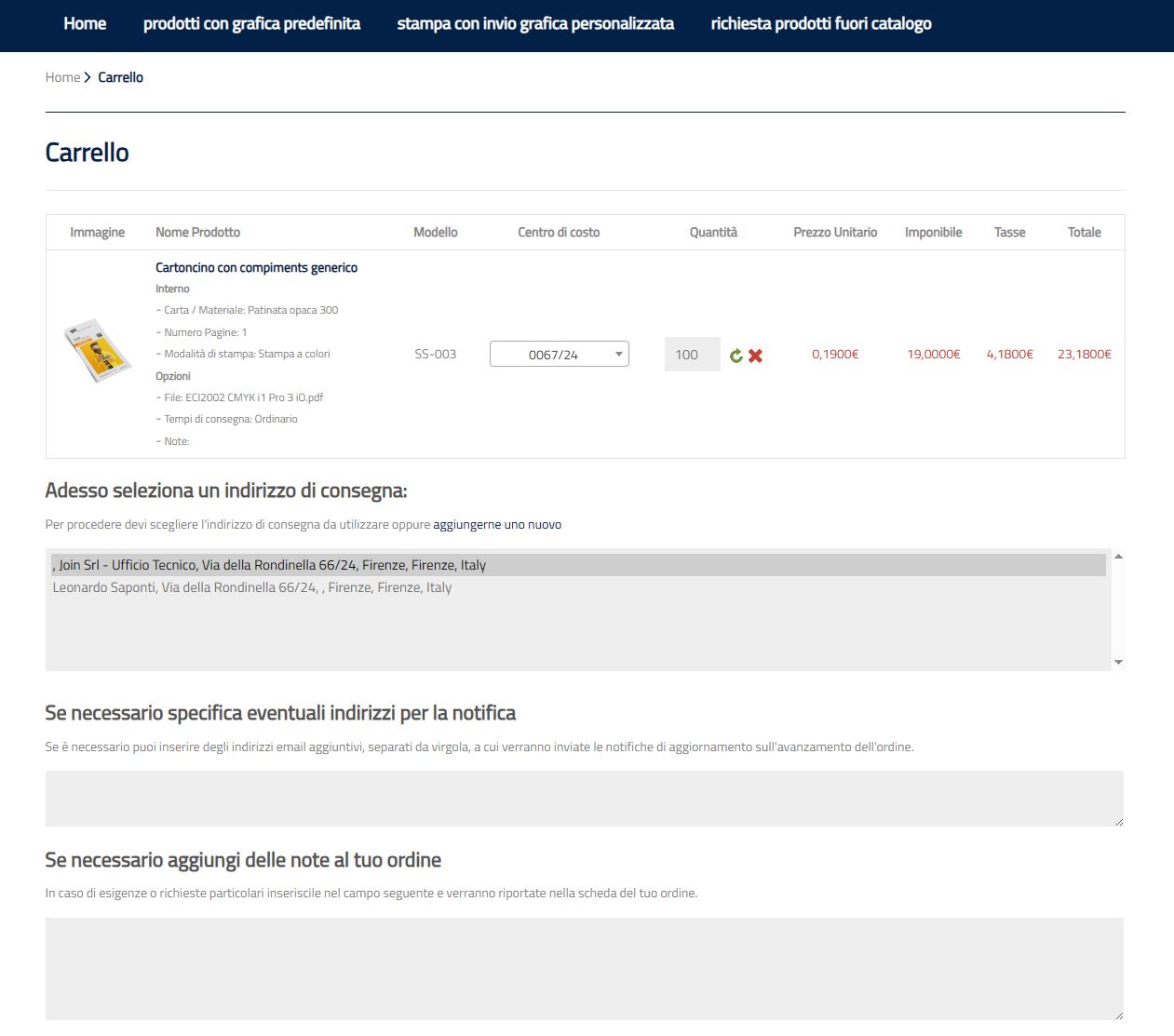Click the product thumbnail image in the cart
This screenshot has width=1174, height=1036.
(x=97, y=351)
